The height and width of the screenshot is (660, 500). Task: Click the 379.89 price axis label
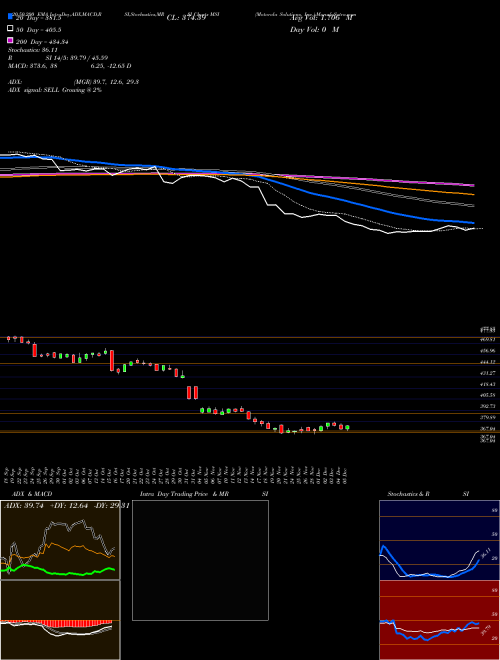pyautogui.click(x=488, y=417)
